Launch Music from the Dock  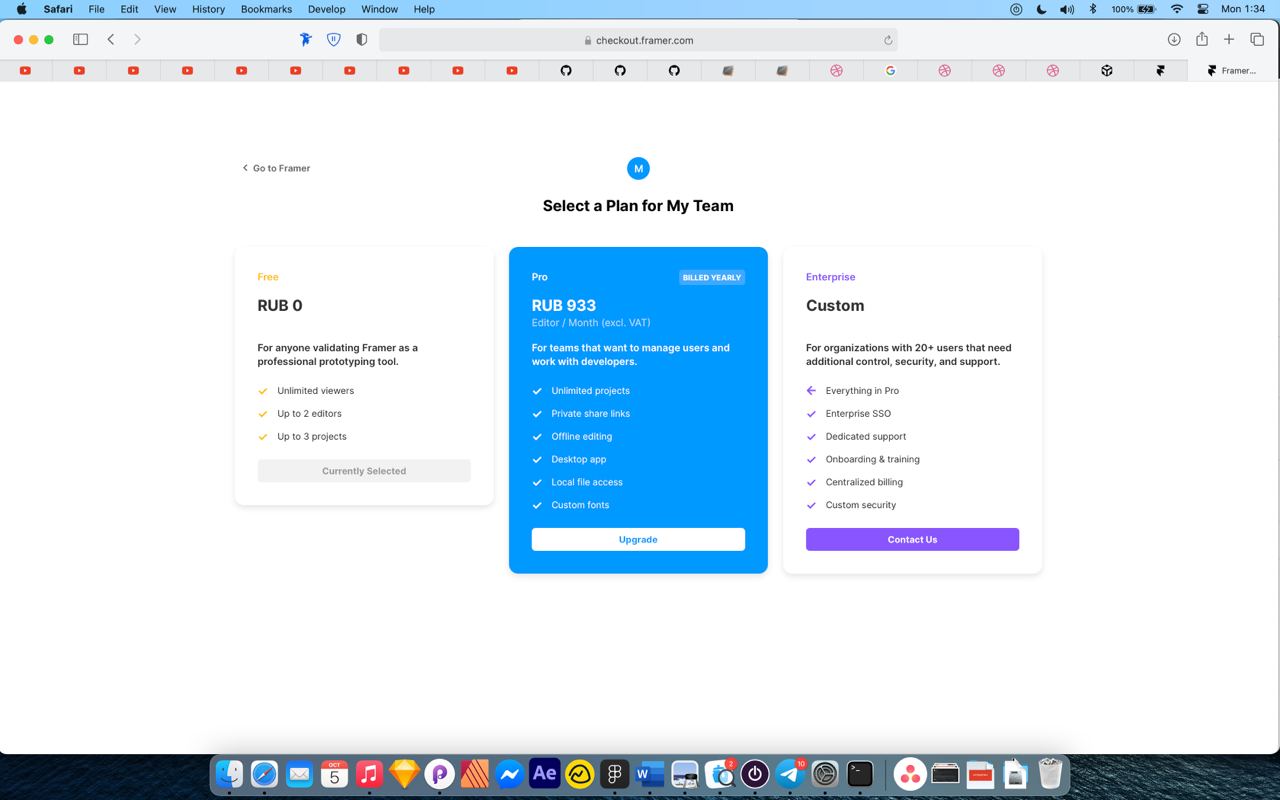pos(369,774)
